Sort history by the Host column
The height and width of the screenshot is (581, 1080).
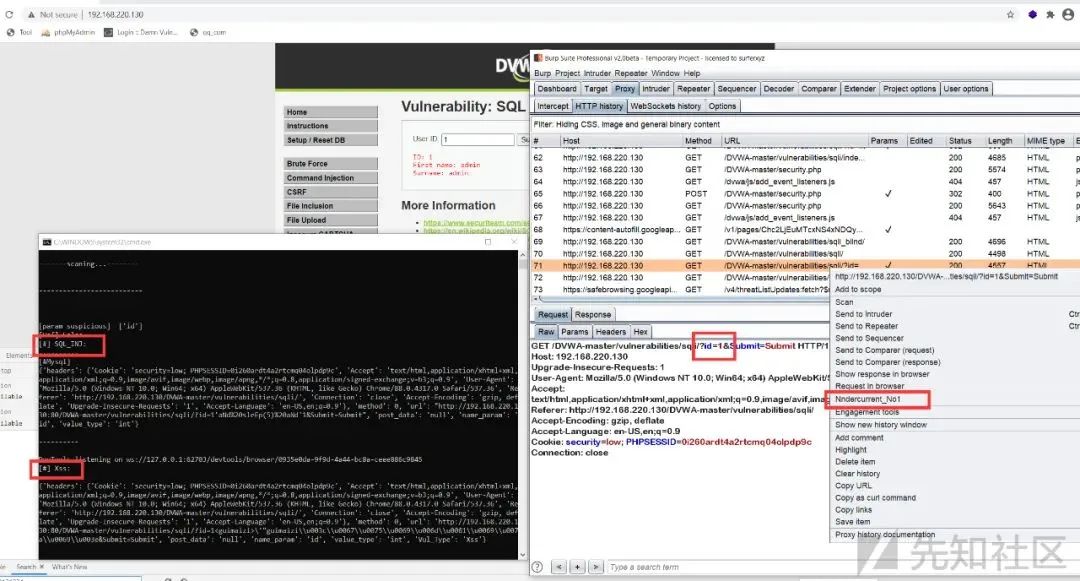pyautogui.click(x=620, y=141)
